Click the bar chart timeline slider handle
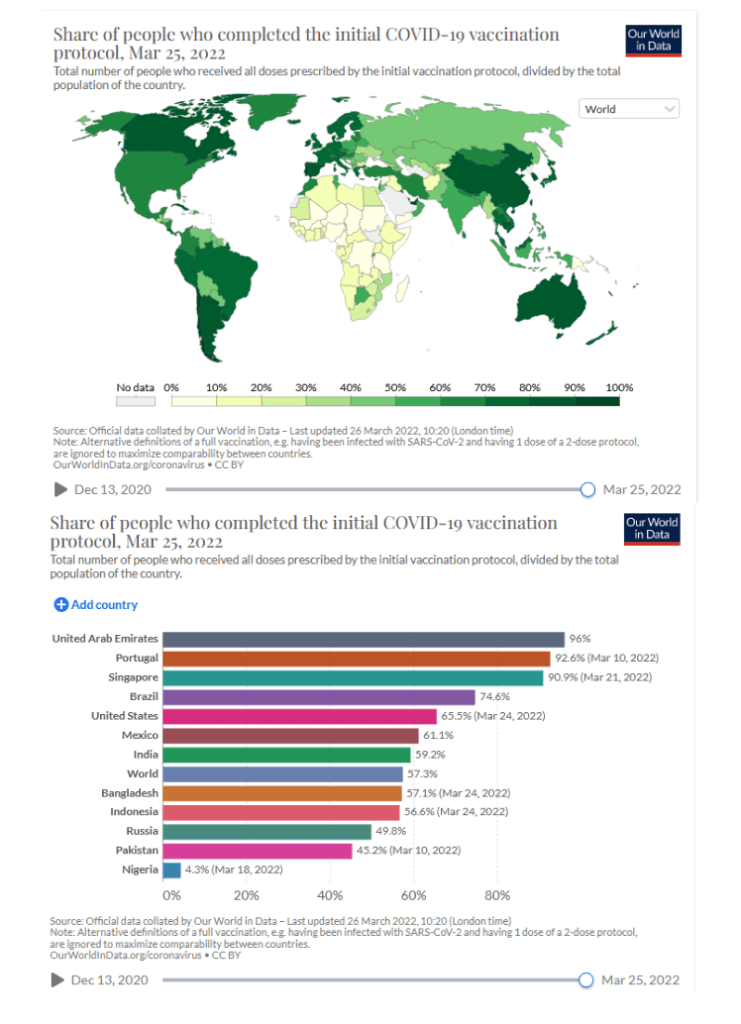 coord(587,980)
